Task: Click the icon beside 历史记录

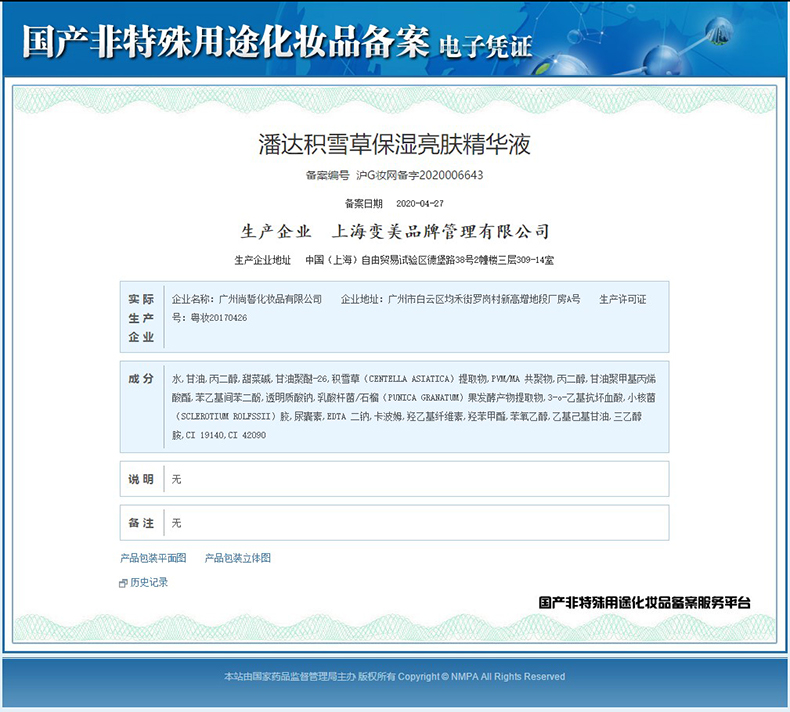Action: [123, 582]
